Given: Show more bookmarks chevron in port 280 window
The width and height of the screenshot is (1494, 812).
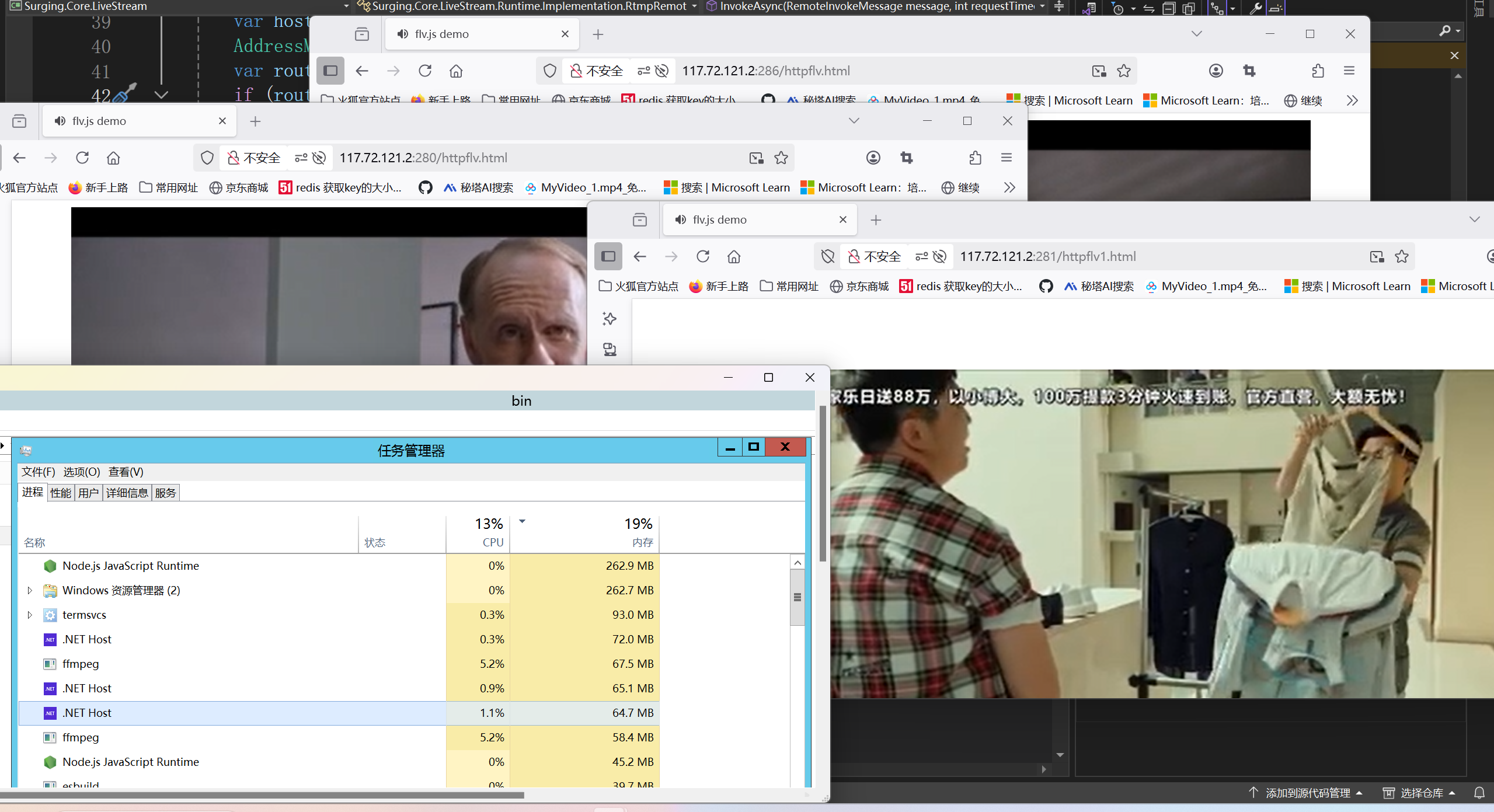Looking at the screenshot, I should tap(1009, 187).
